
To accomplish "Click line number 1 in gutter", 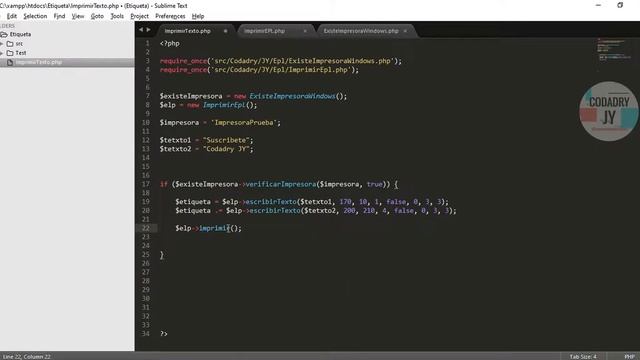I will tap(148, 43).
